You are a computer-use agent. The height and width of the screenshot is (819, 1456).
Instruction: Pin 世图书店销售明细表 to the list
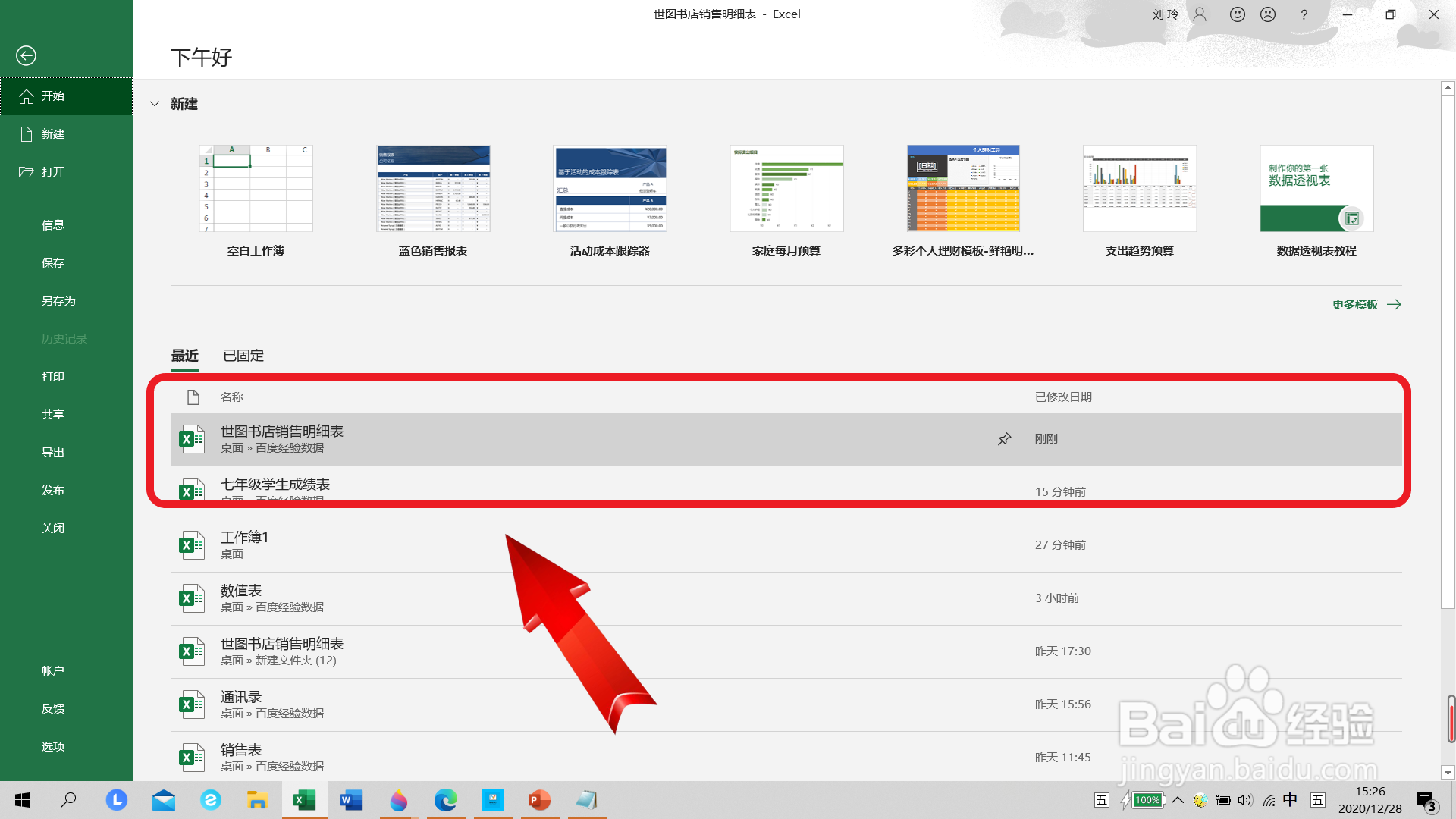pos(1004,439)
